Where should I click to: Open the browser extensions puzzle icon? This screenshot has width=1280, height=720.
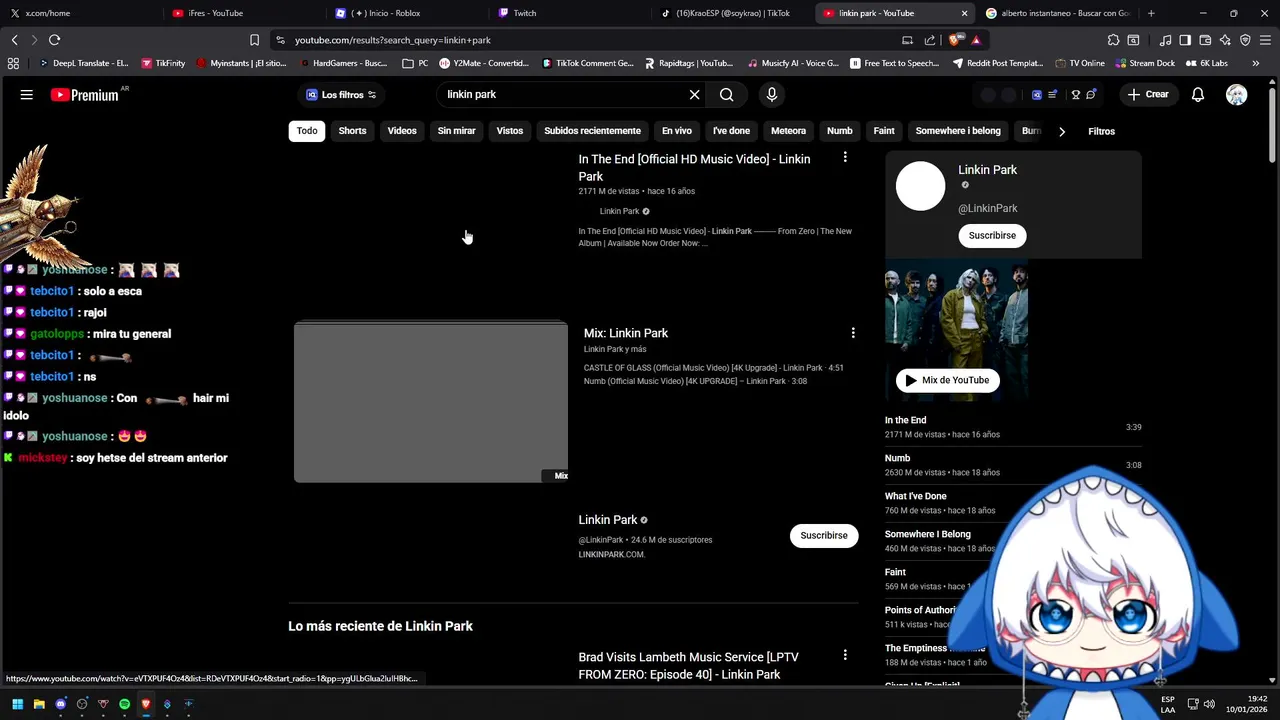[x=1113, y=40]
